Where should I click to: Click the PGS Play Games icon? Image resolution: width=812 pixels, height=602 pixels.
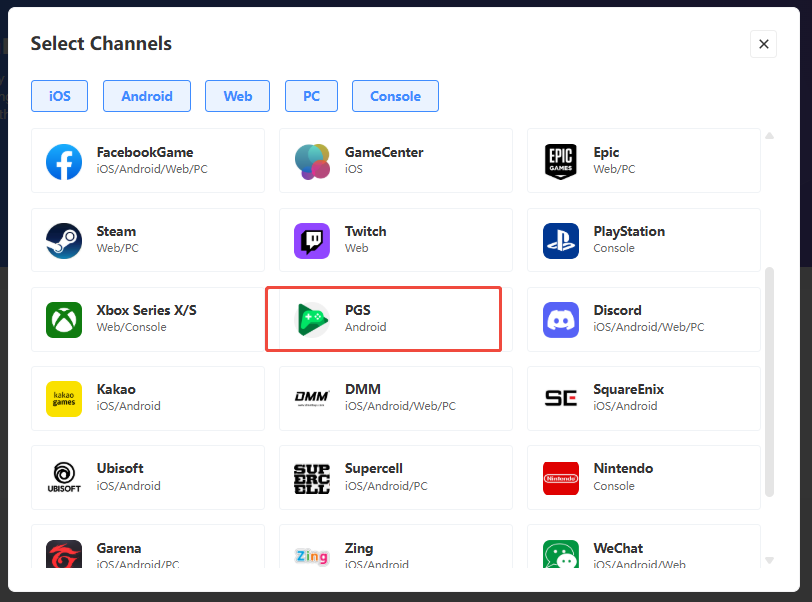[x=312, y=320]
